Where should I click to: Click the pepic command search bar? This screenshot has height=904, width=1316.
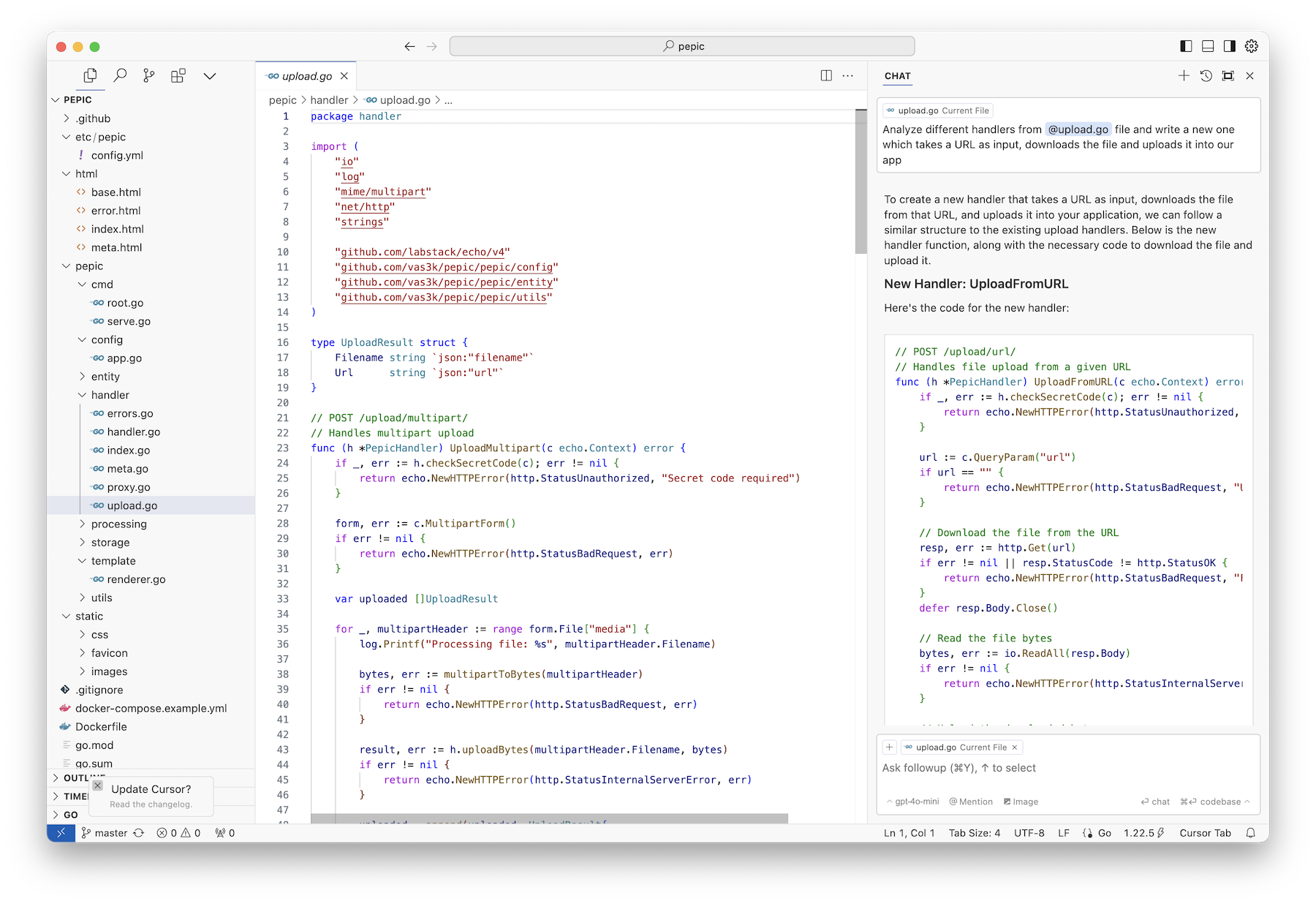[682, 46]
